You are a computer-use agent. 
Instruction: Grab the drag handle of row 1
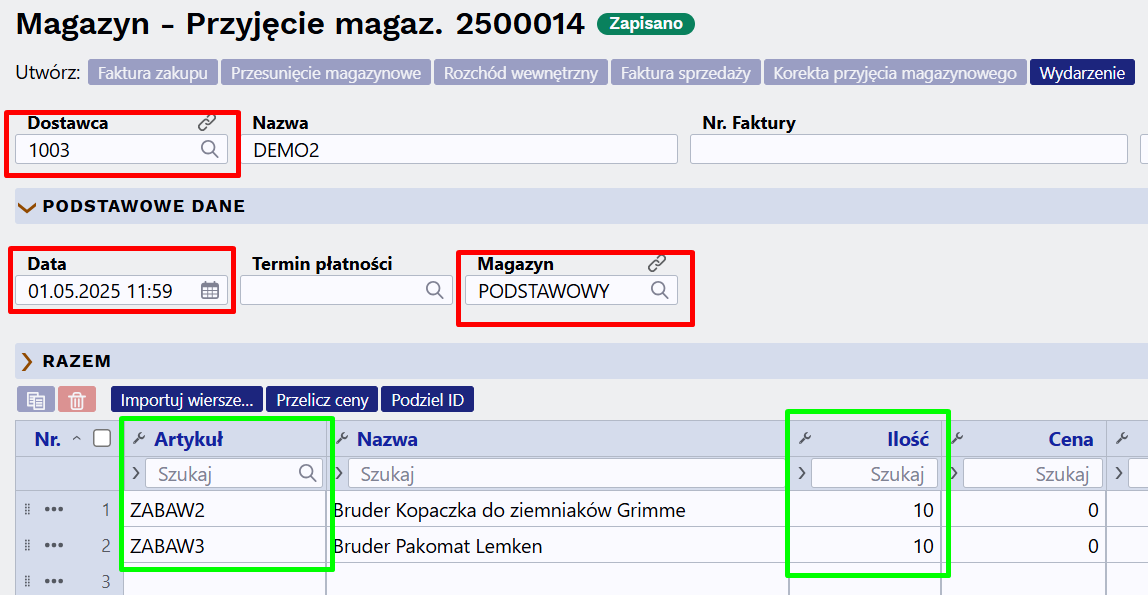[28, 509]
